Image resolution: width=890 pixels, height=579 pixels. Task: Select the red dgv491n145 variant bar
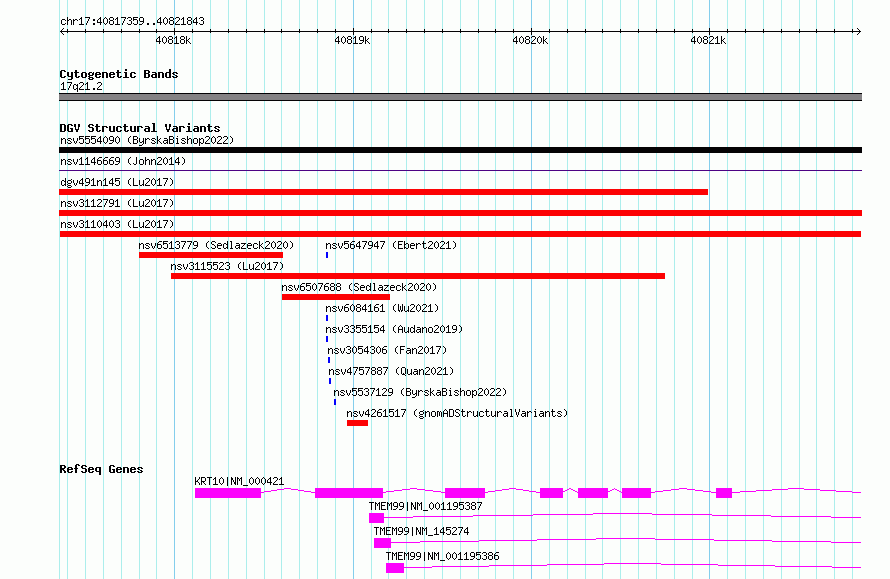pos(384,192)
